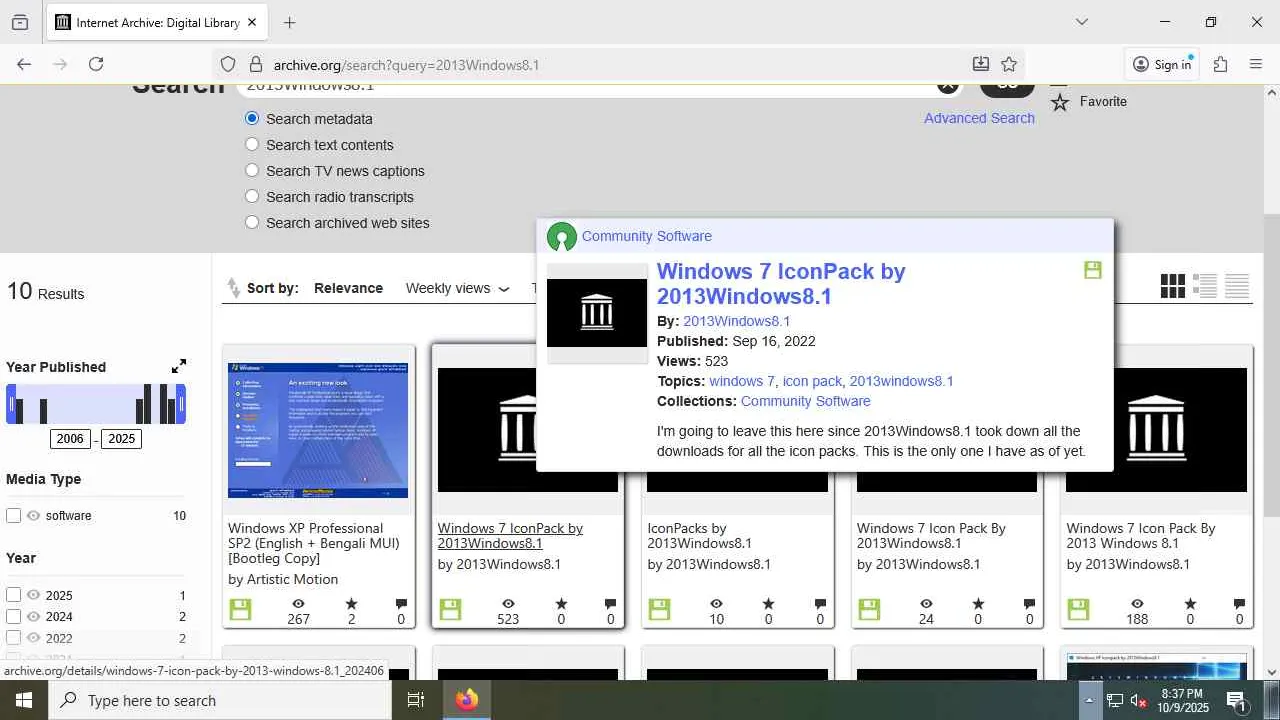
Task: Select the Search metadata radio button
Action: click(x=252, y=118)
